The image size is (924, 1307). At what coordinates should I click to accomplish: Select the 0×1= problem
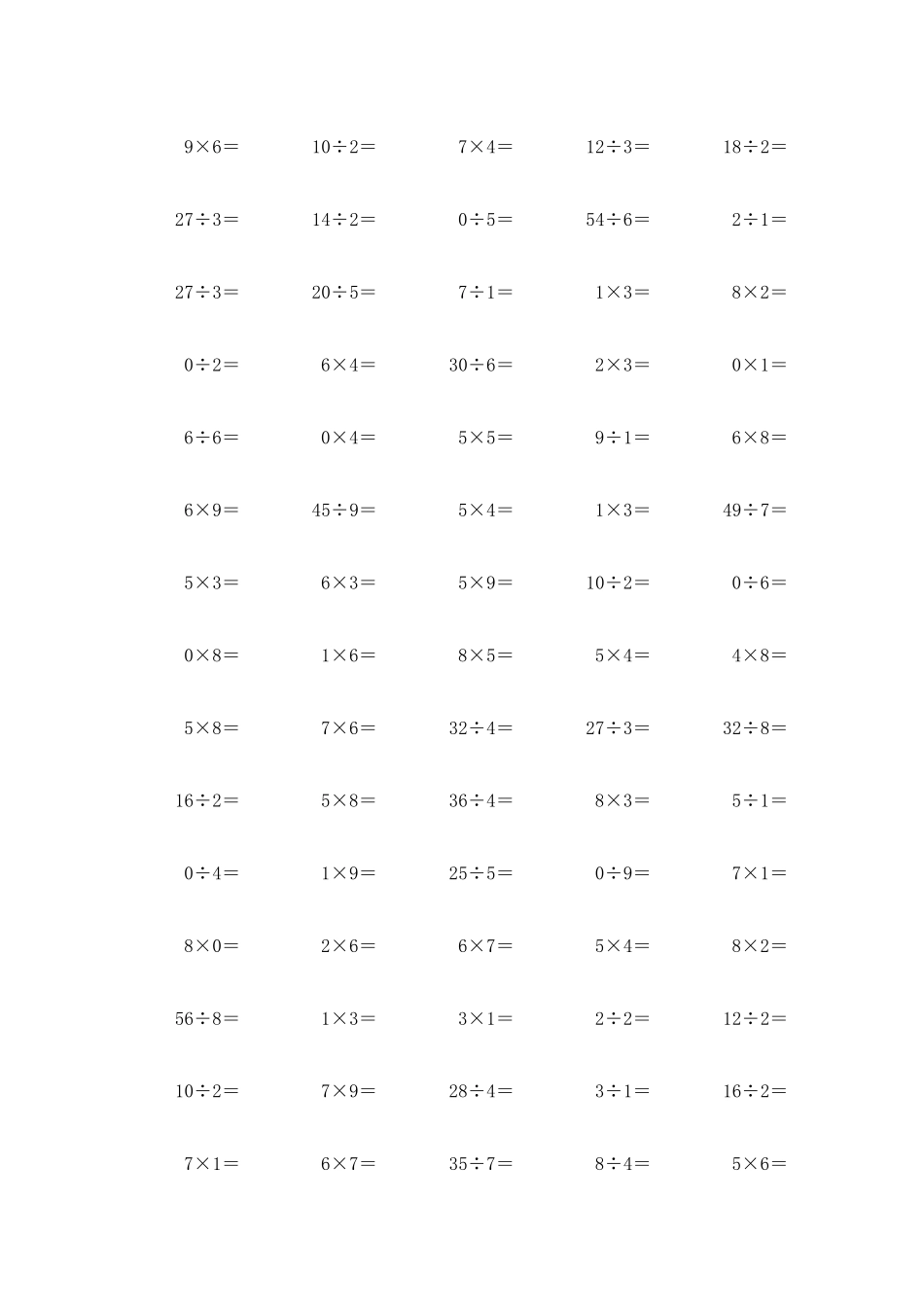tap(759, 366)
